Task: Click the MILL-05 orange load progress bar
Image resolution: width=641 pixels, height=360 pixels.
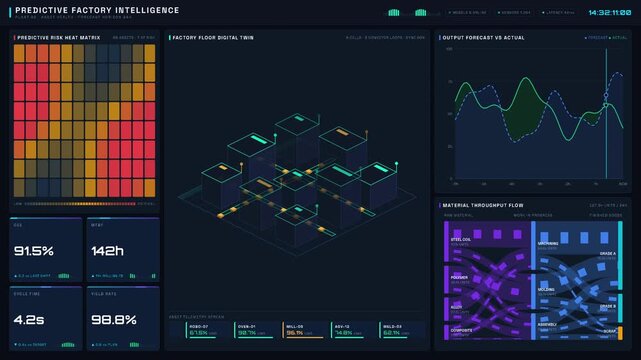Action: [304, 338]
